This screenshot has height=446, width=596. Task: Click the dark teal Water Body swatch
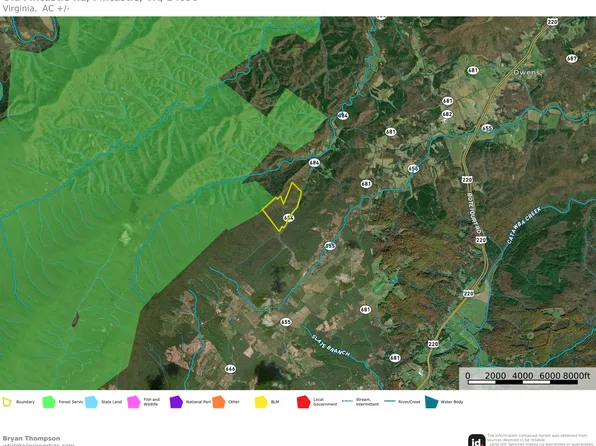(431, 402)
